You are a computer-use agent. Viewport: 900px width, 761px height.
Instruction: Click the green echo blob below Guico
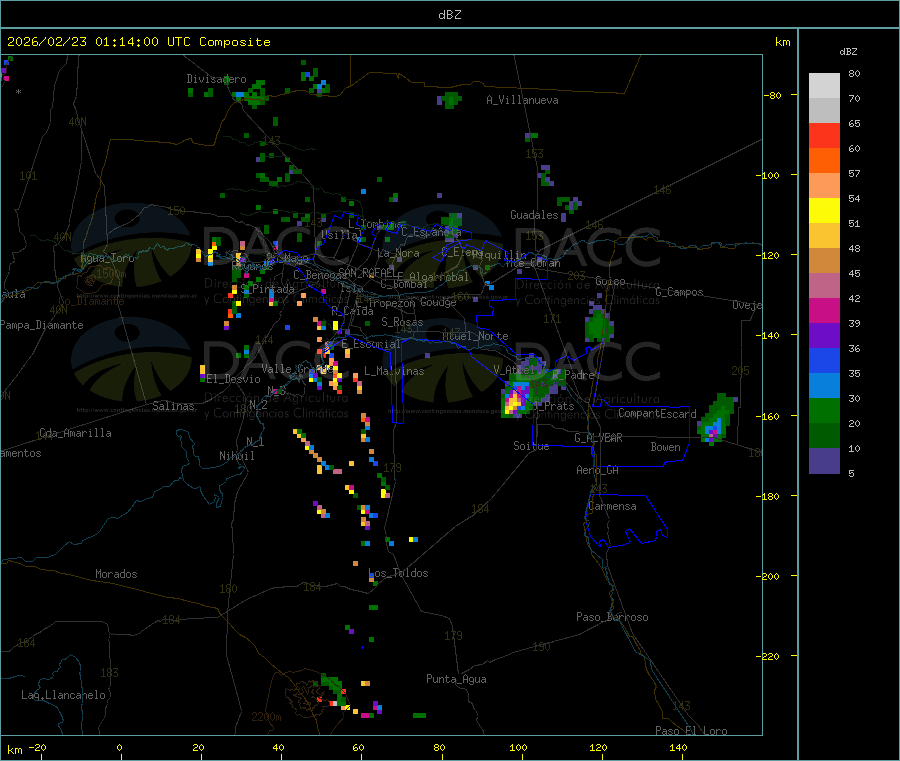[x=599, y=325]
